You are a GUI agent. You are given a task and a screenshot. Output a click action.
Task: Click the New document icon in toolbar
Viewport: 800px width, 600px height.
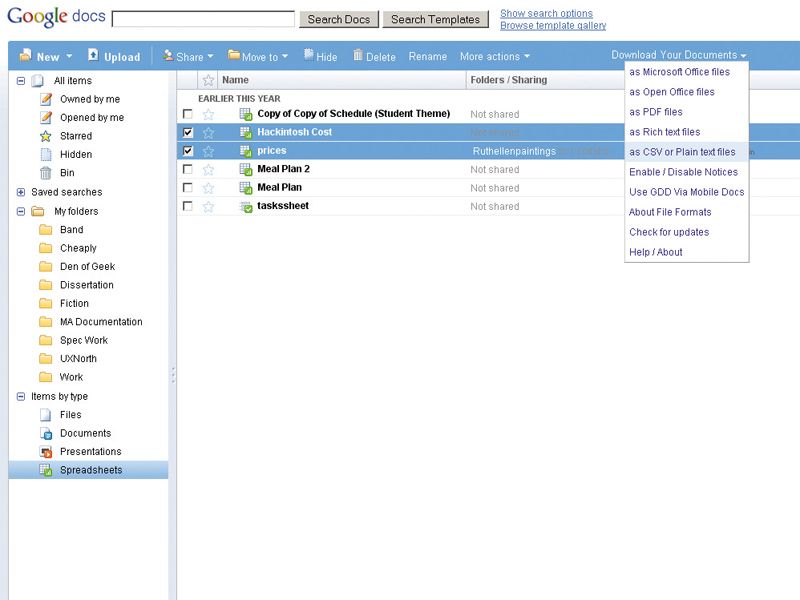click(x=25, y=56)
